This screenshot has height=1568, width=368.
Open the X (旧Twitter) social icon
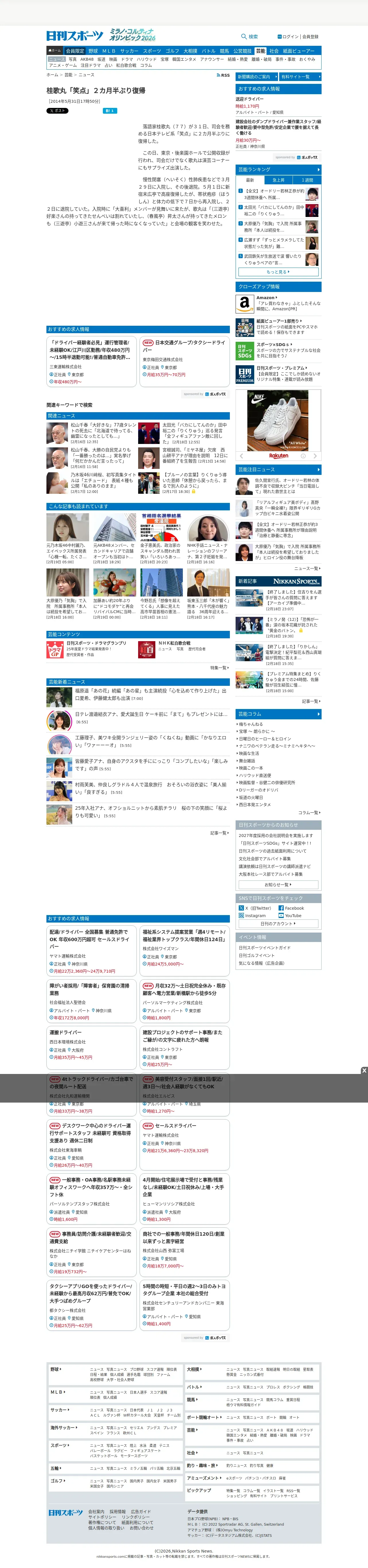241,908
